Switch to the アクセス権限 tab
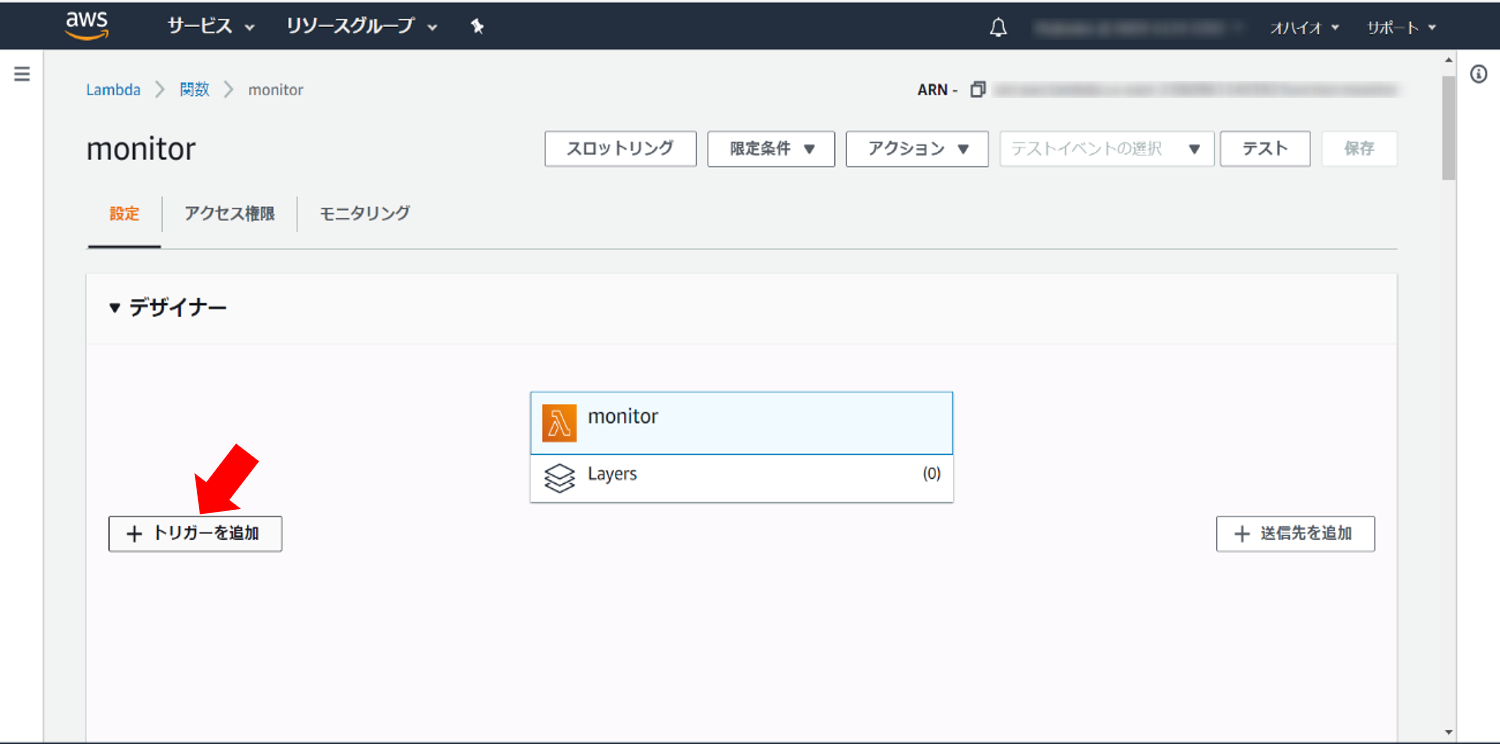 pyautogui.click(x=229, y=213)
